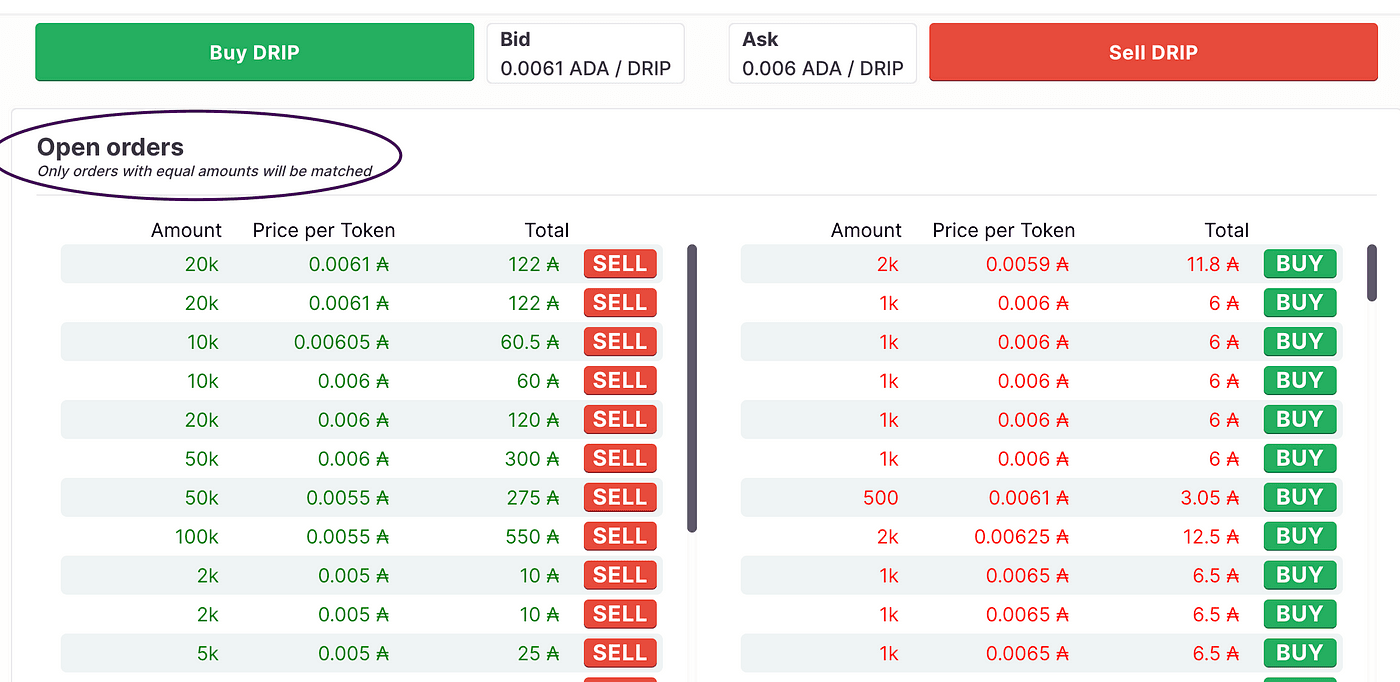Click SELL on the 100k order totaling 550
Viewport: 1400px width, 682px height.
coord(620,537)
